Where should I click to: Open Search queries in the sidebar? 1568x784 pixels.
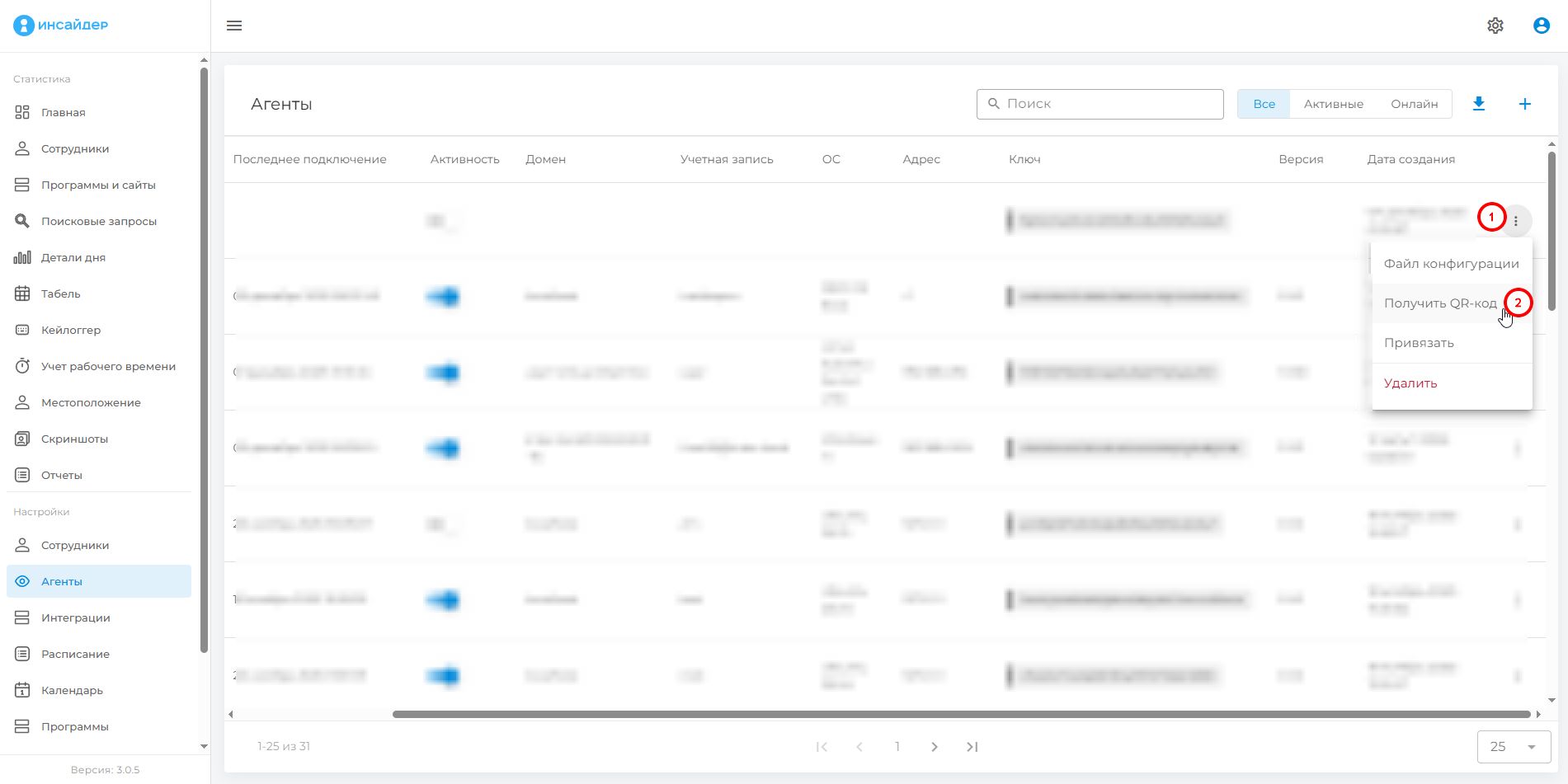click(x=98, y=221)
